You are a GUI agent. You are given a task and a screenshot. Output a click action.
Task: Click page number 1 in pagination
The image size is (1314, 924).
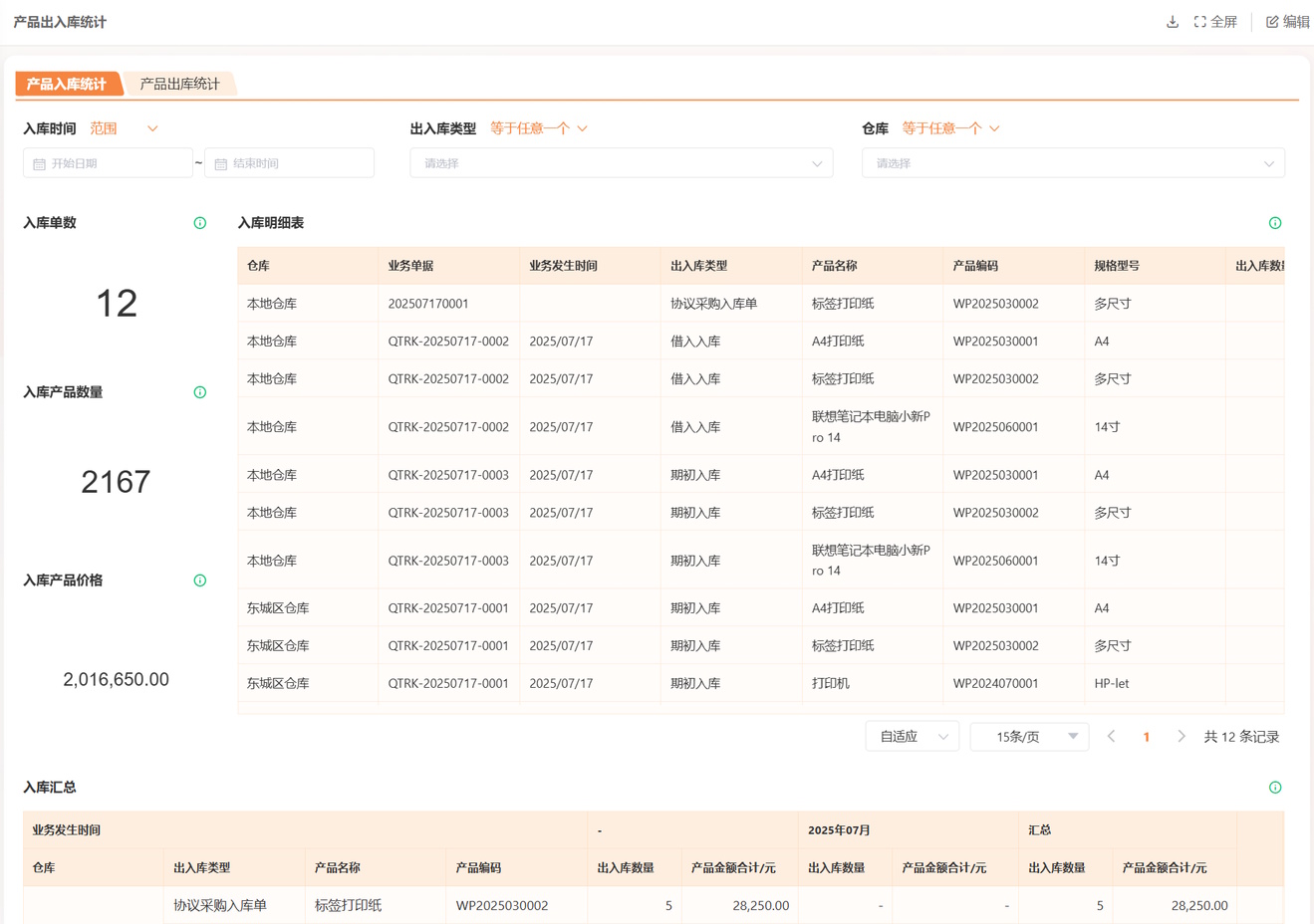point(1147,737)
